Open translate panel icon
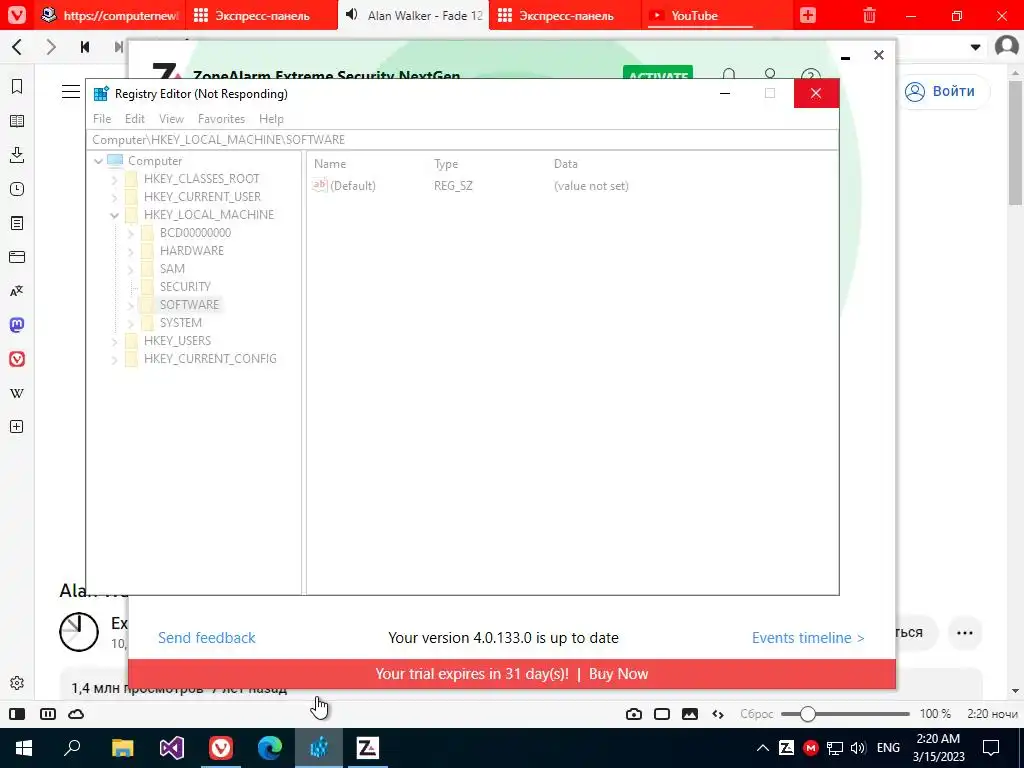Image resolution: width=1024 pixels, height=768 pixels. [17, 291]
